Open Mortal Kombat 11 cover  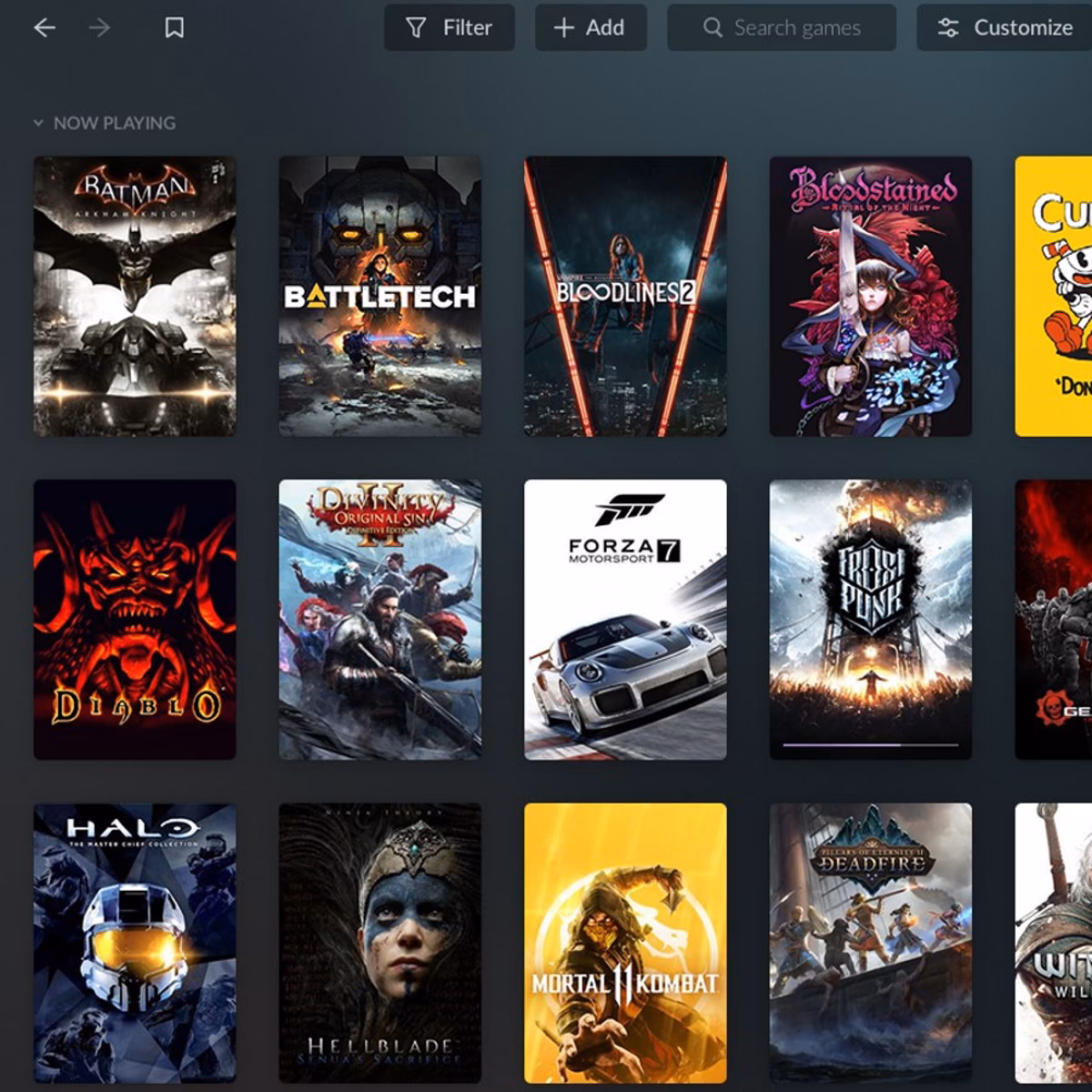click(625, 943)
